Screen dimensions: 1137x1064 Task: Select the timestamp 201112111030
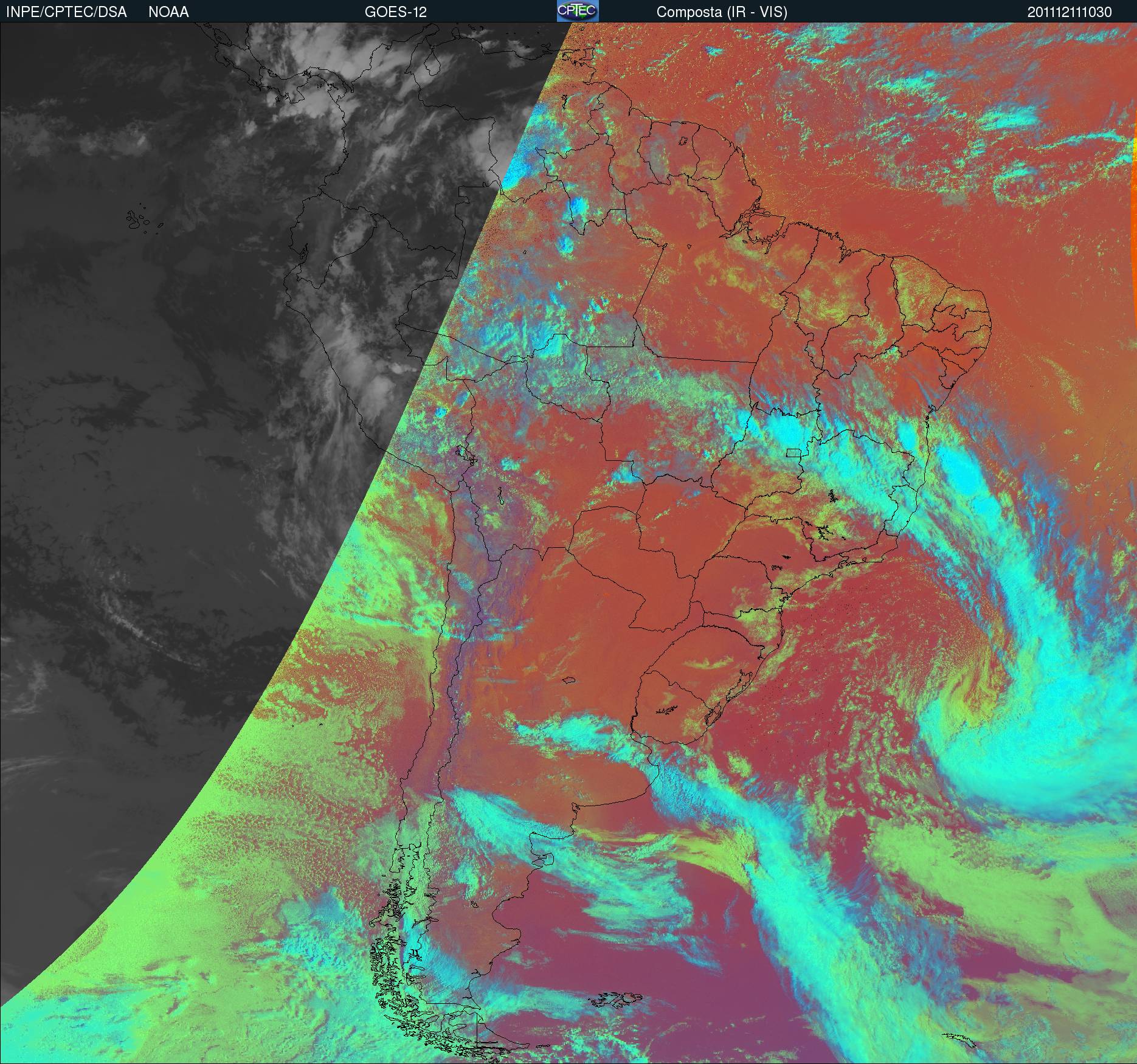(1070, 12)
